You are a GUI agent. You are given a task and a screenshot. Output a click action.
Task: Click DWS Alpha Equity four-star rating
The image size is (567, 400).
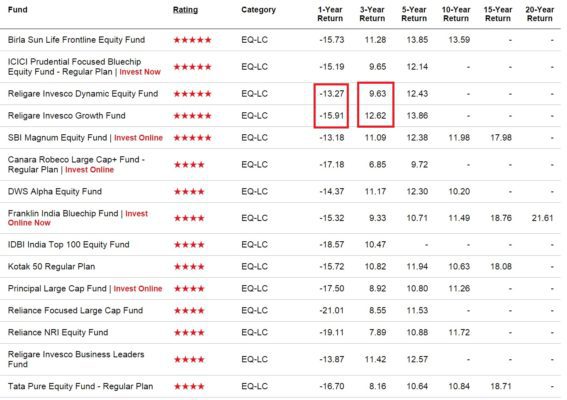(189, 192)
